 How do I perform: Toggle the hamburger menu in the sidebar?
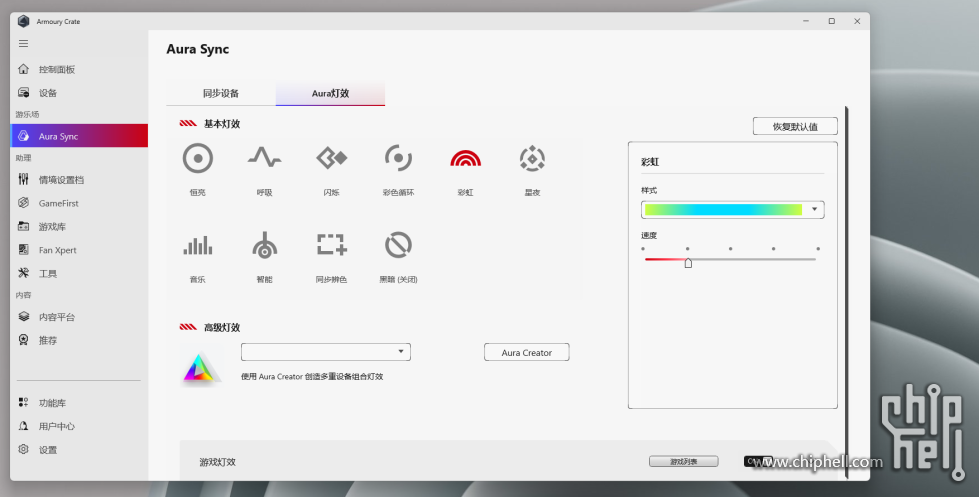pyautogui.click(x=24, y=44)
